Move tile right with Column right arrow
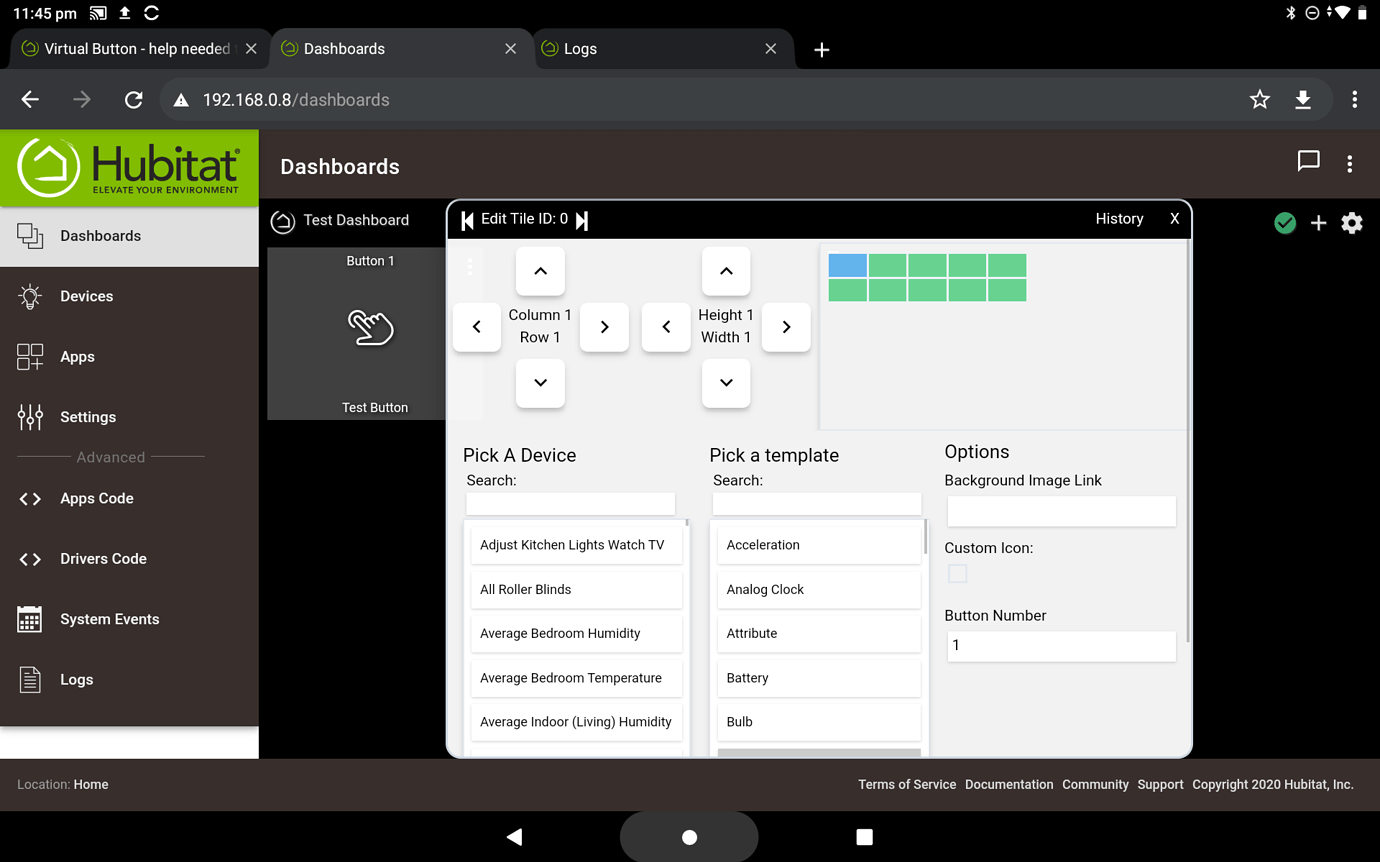The height and width of the screenshot is (862, 1380). (x=605, y=327)
